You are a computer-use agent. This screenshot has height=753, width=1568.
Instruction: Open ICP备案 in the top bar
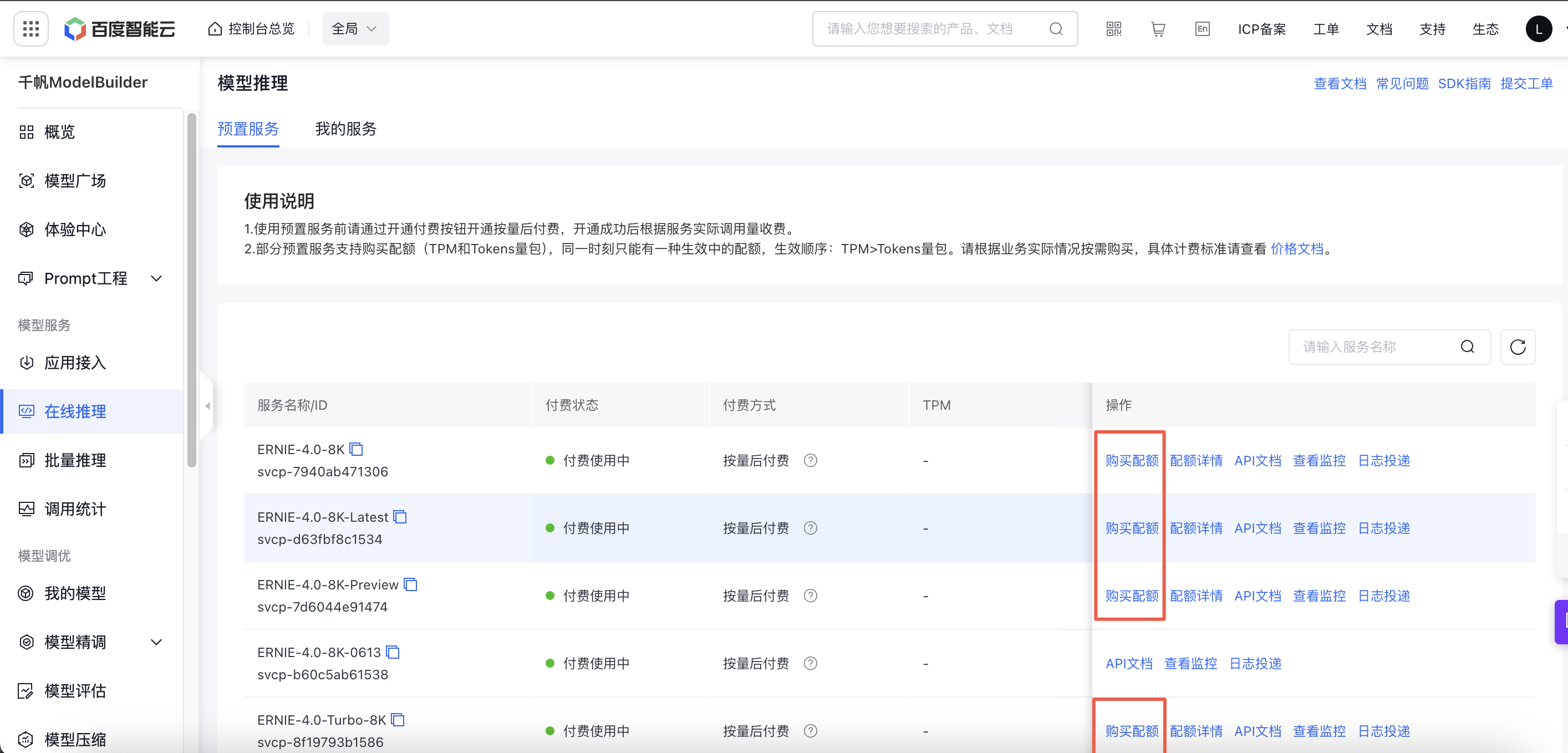pyautogui.click(x=1261, y=29)
